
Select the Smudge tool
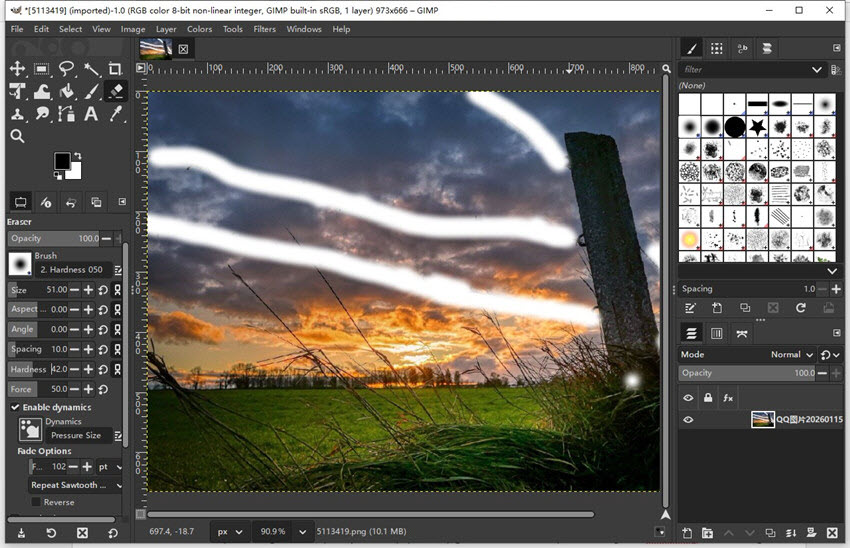point(42,114)
